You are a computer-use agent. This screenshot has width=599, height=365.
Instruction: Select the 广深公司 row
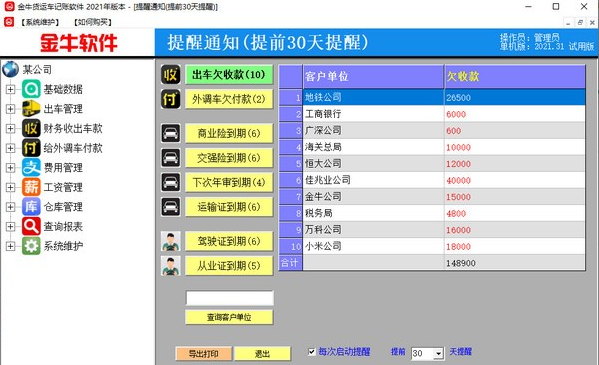point(432,130)
